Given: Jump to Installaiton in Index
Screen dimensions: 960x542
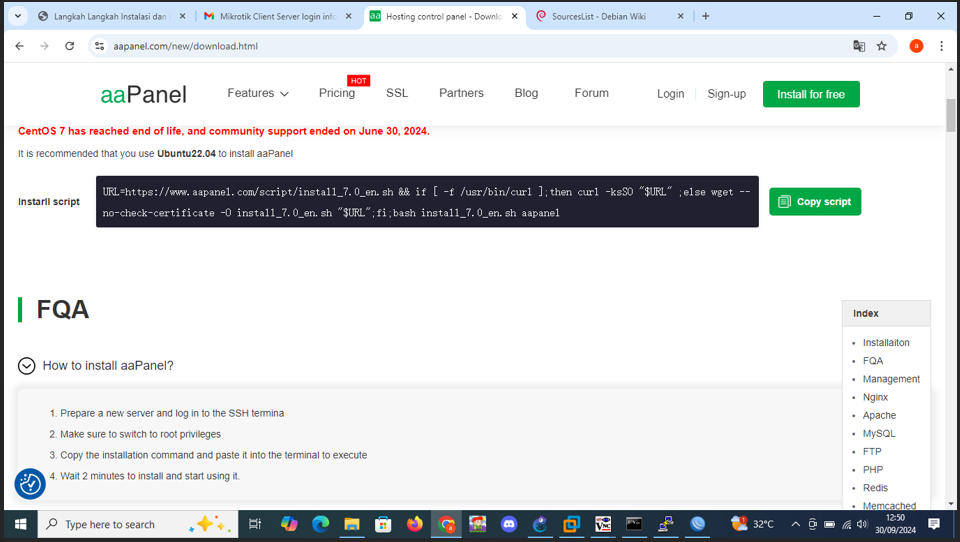Looking at the screenshot, I should coord(886,343).
